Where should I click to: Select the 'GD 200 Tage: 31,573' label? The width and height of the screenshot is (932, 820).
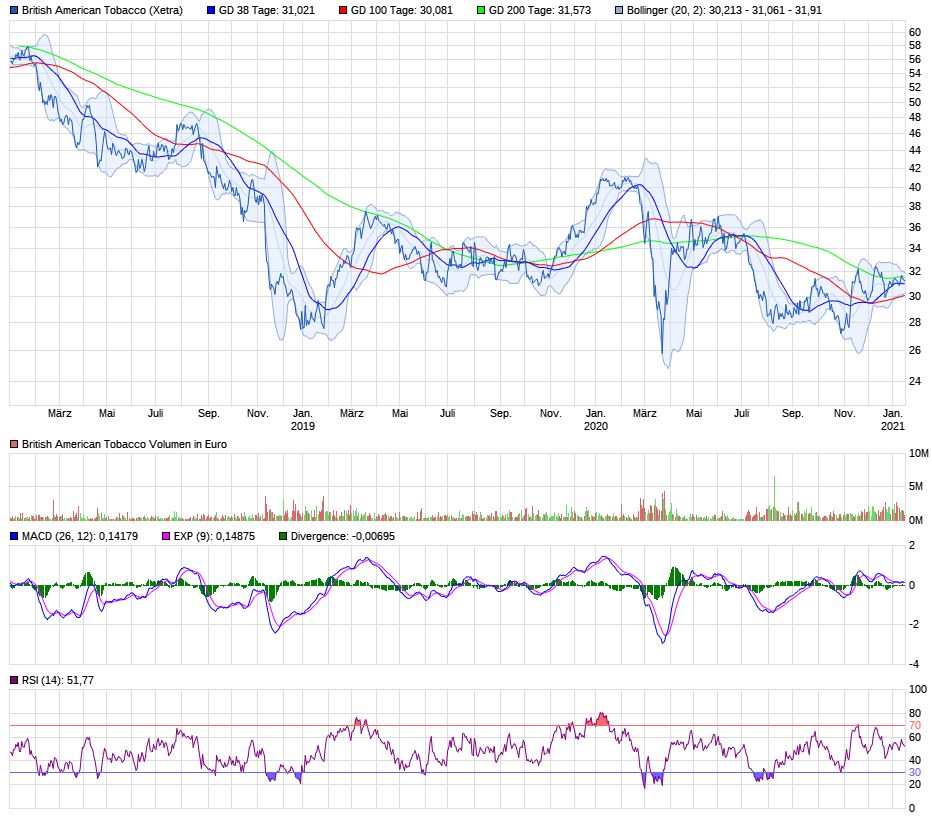click(540, 10)
